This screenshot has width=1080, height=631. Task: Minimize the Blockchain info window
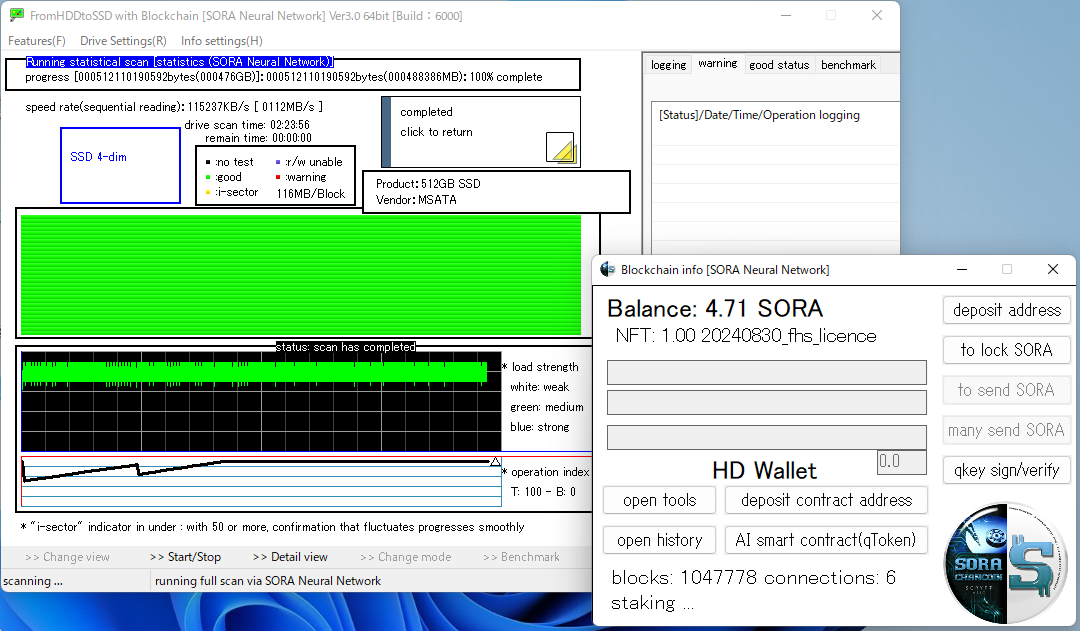click(x=962, y=269)
